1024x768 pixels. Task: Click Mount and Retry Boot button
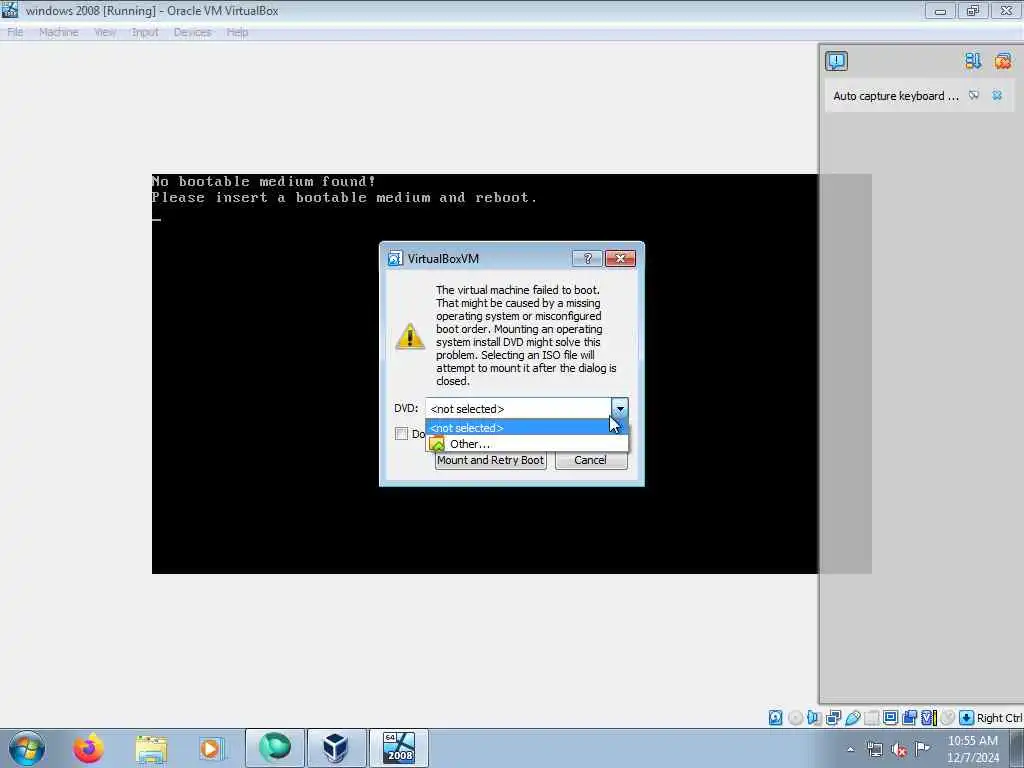pyautogui.click(x=490, y=460)
